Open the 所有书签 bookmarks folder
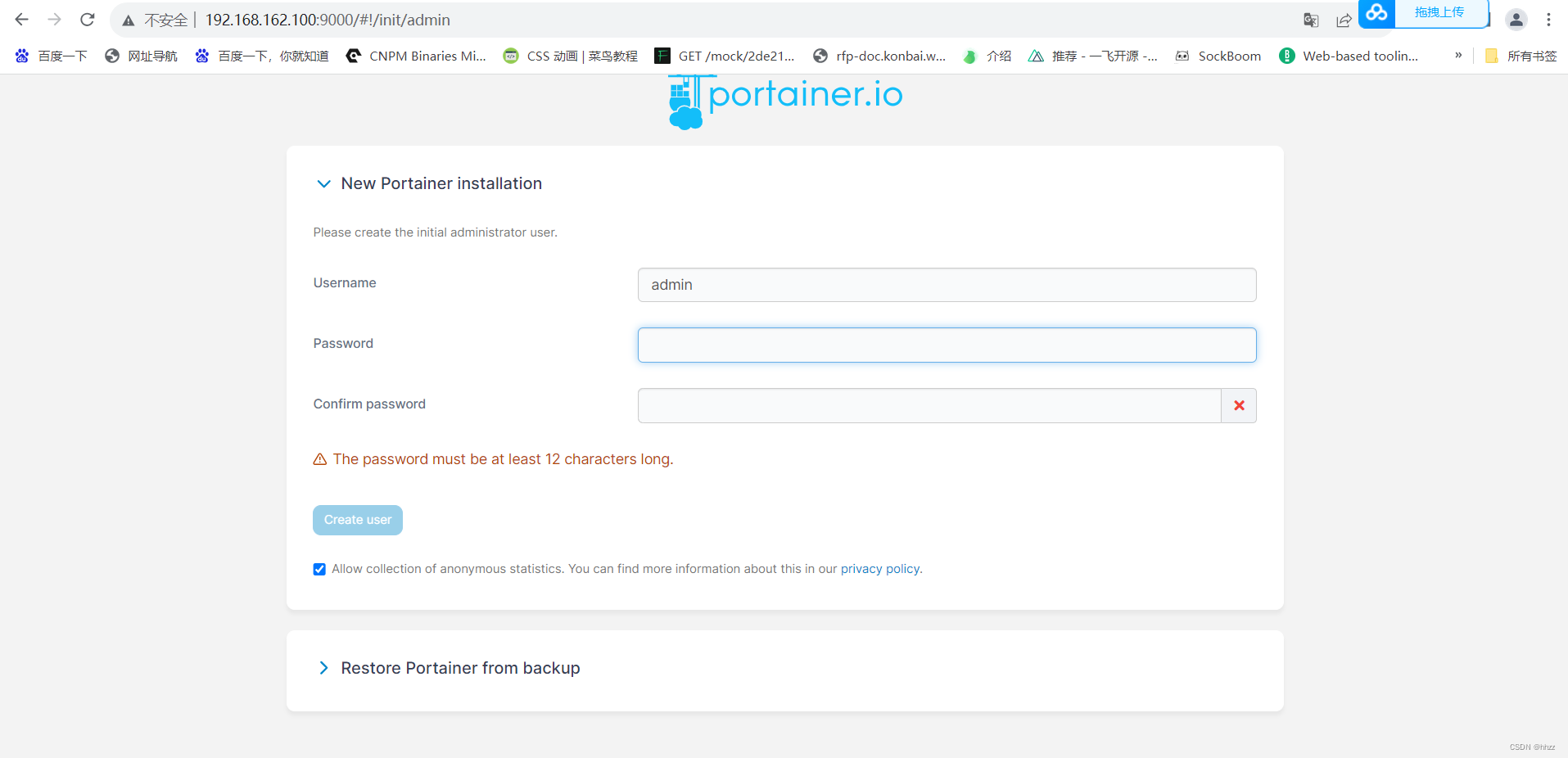This screenshot has width=1568, height=758. pyautogui.click(x=1521, y=56)
